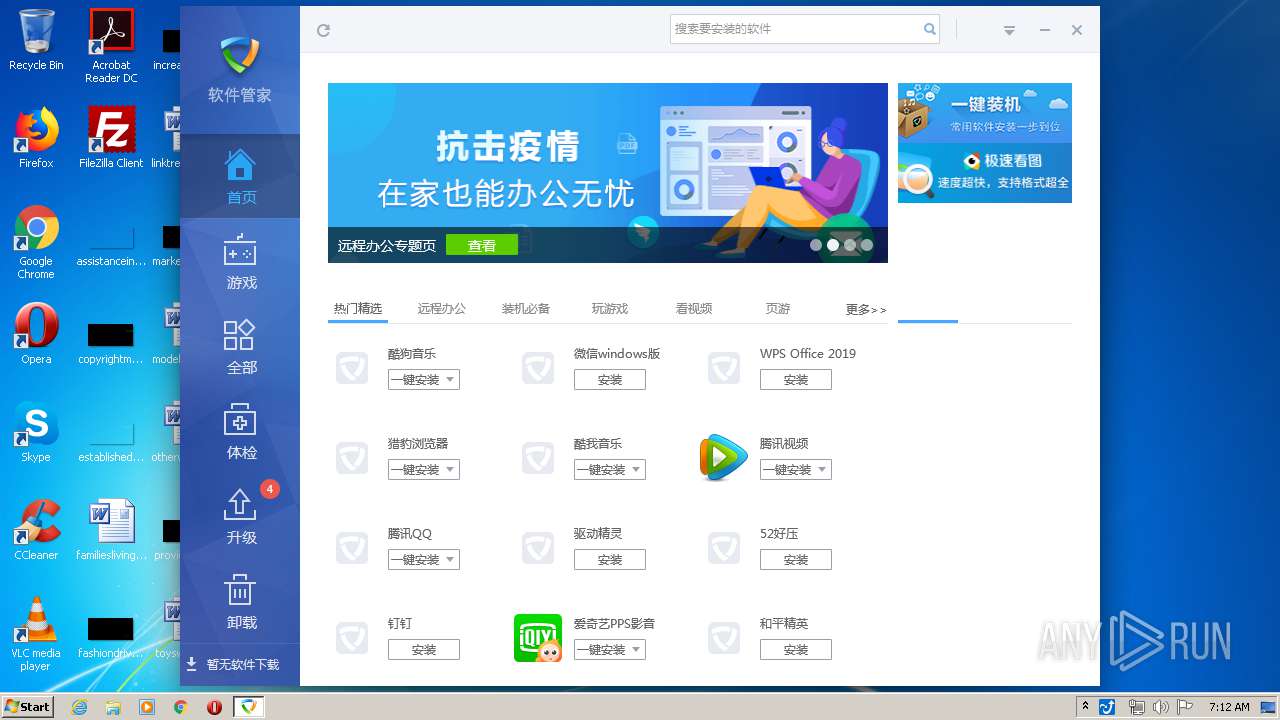
Task: Expand 酷狗音乐 一键安装 dropdown
Action: click(451, 380)
